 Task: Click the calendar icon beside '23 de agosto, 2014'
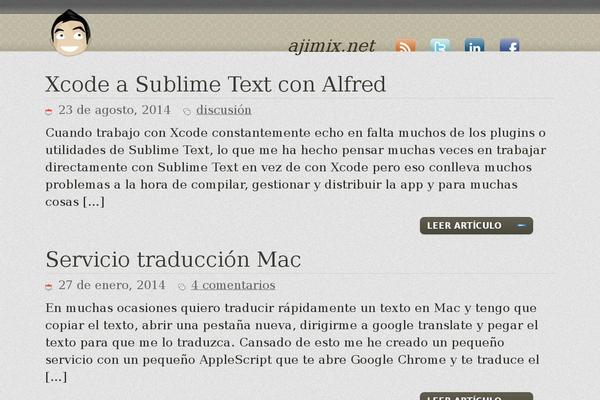[49, 111]
